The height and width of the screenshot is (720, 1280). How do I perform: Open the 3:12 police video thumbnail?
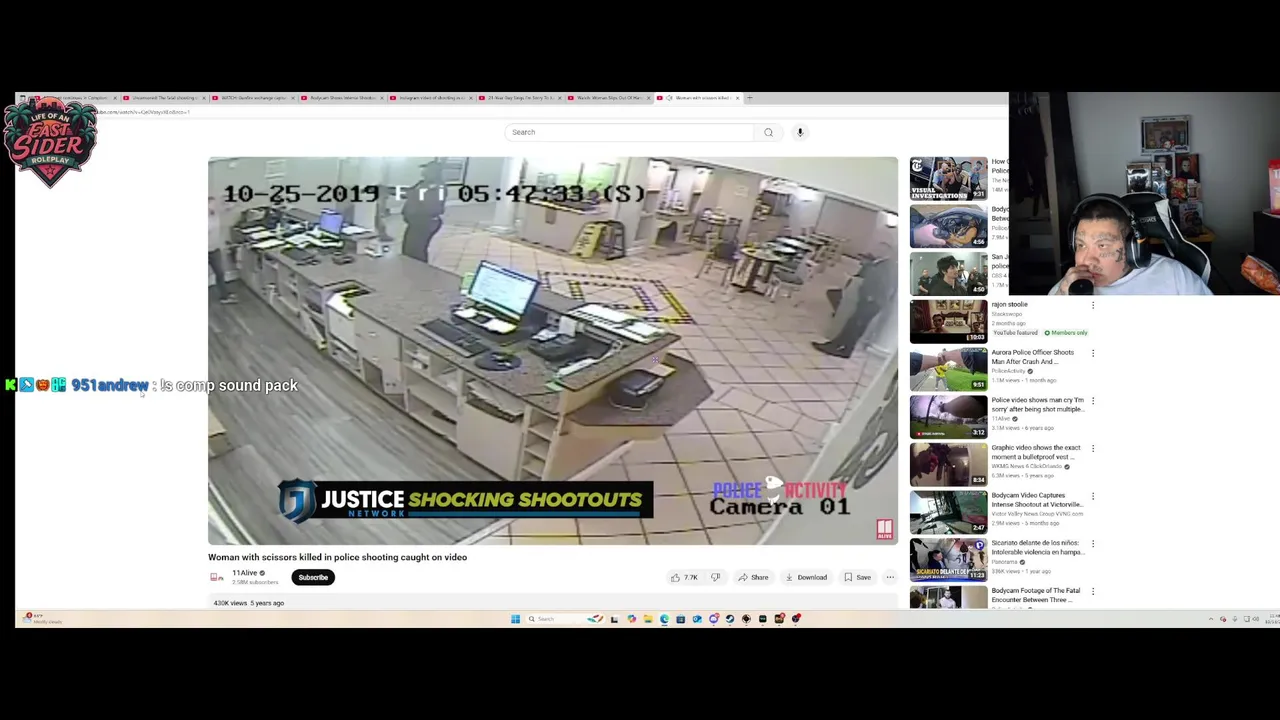coord(948,417)
